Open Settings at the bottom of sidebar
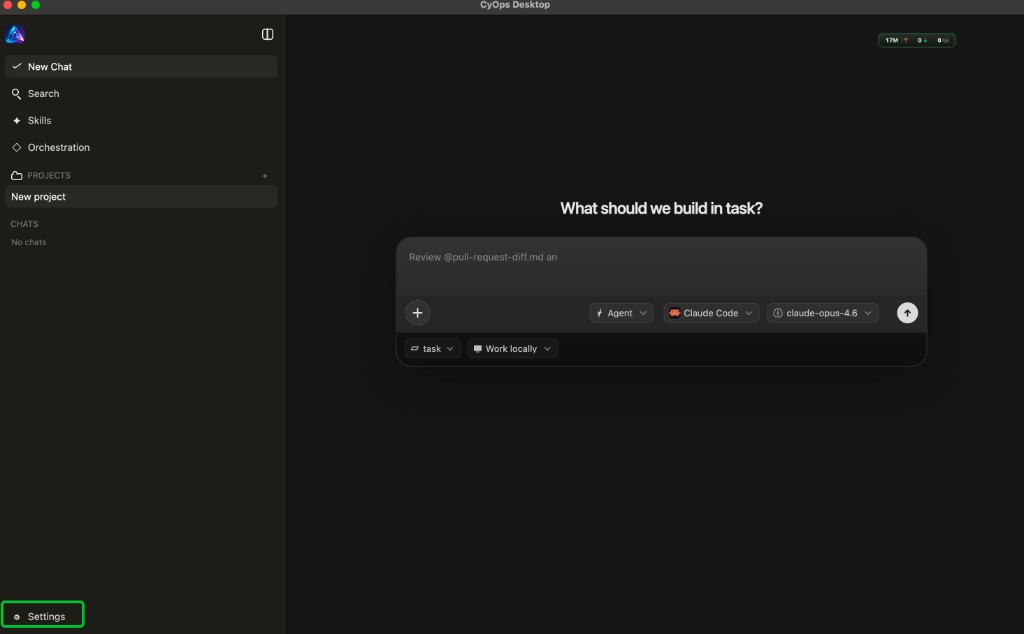Viewport: 1024px width, 634px height. [x=42, y=616]
